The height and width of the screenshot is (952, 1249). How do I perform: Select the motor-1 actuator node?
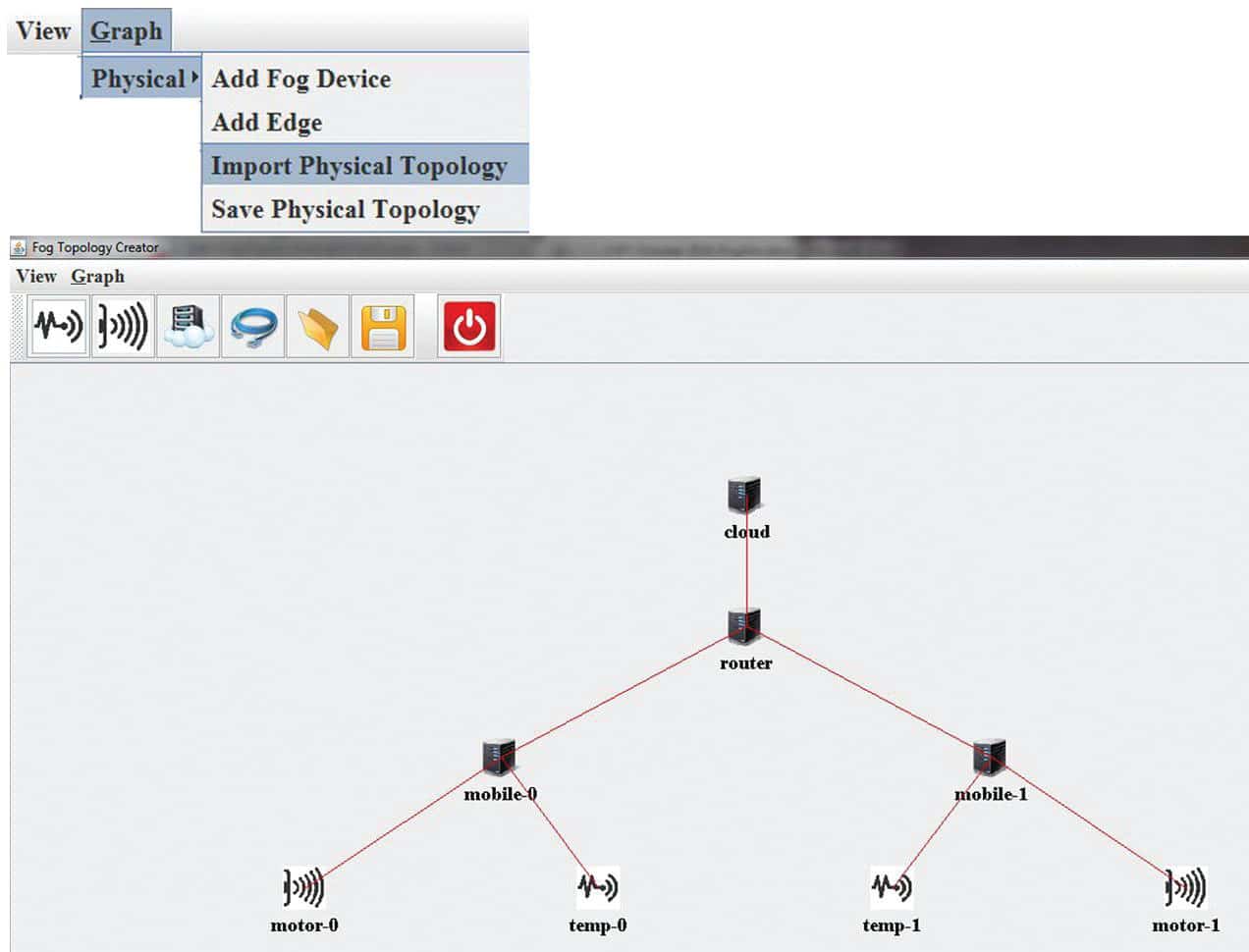[x=1185, y=887]
